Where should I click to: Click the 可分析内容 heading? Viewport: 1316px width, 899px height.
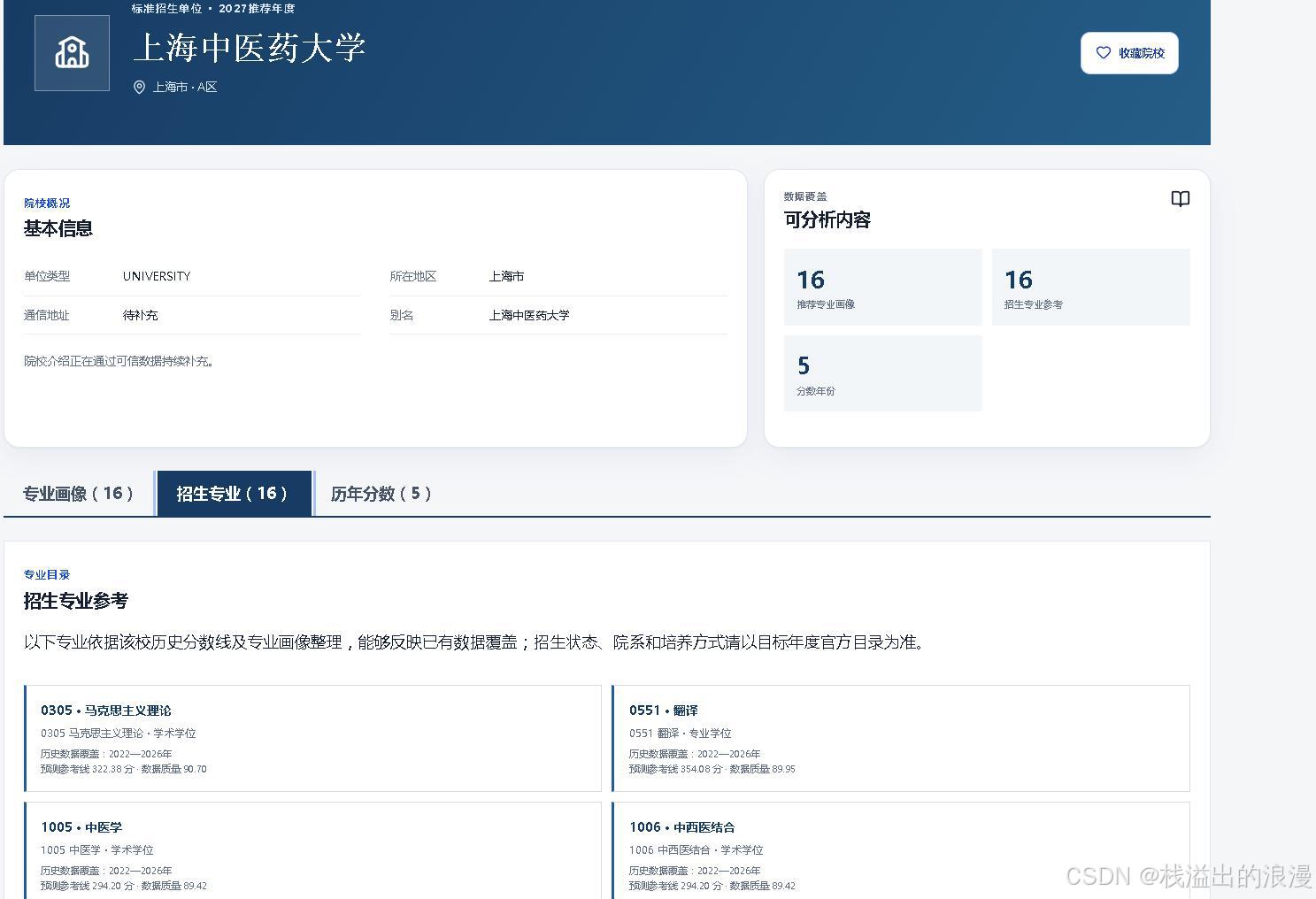pos(827,219)
